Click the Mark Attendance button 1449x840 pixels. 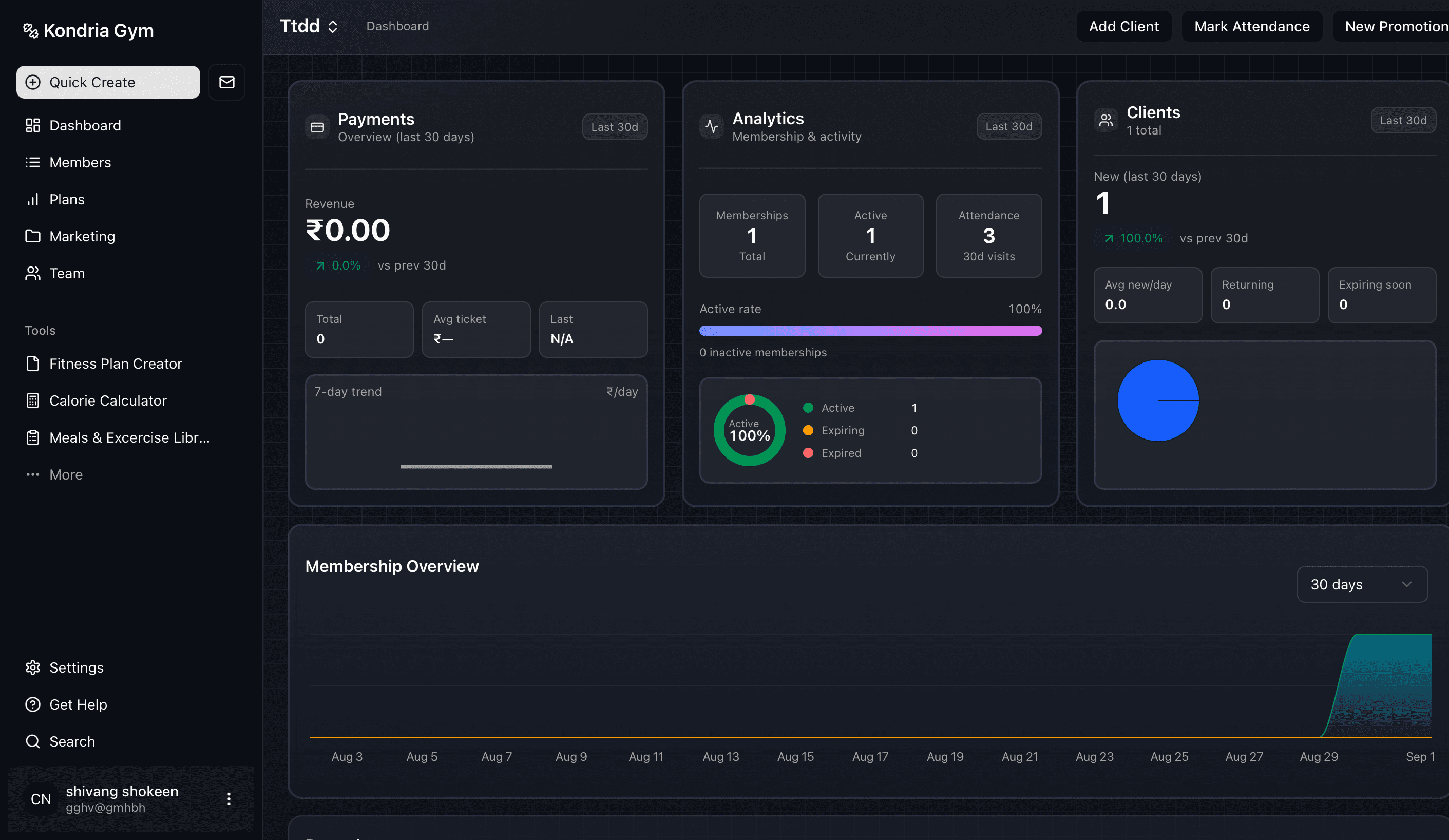[1251, 27]
